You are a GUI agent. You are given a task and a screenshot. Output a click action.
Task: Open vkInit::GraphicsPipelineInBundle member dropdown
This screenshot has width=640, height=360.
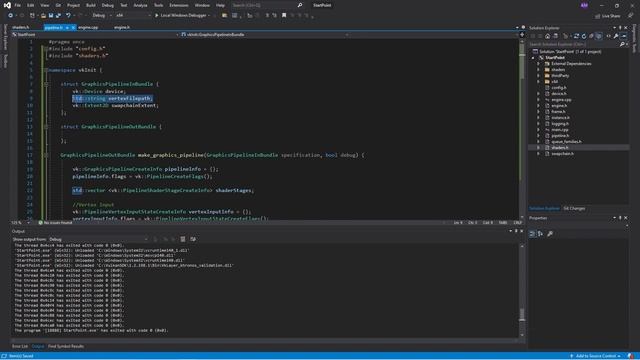pyautogui.click(x=265, y=35)
